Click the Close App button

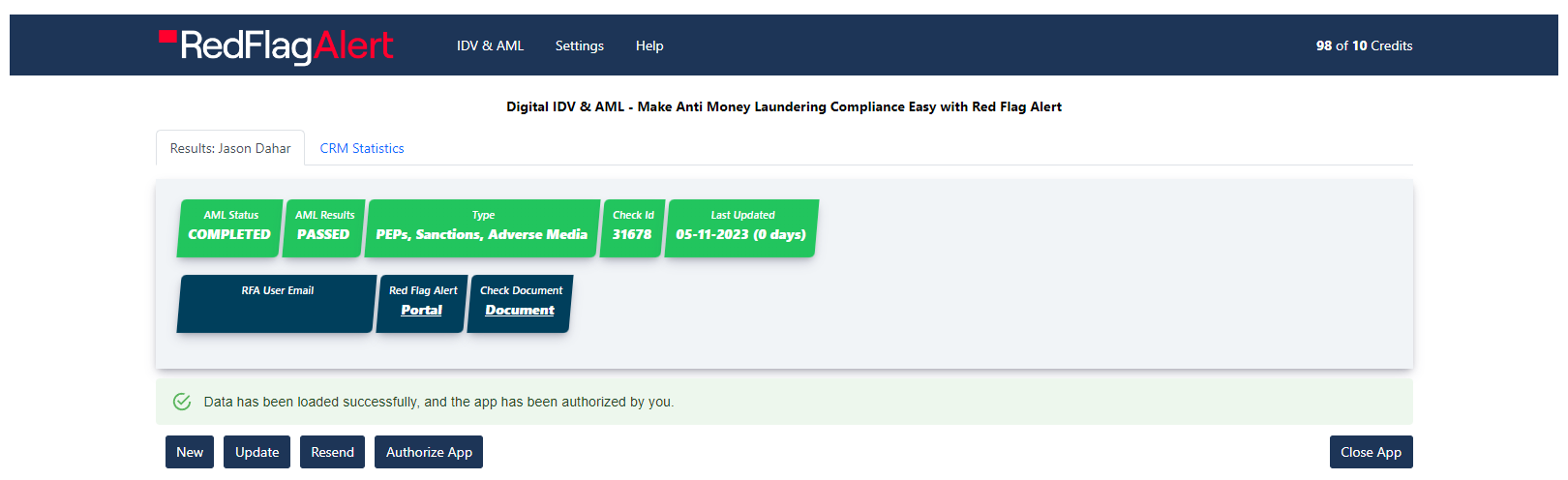point(1371,452)
